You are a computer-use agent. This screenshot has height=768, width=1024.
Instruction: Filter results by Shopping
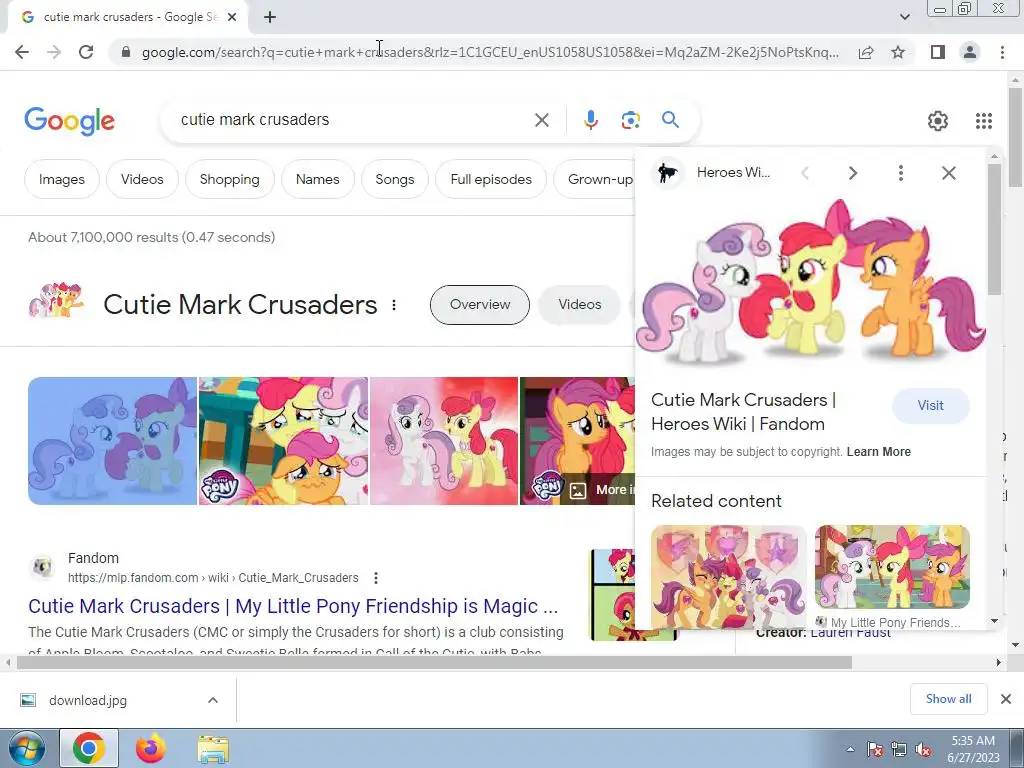tap(229, 180)
